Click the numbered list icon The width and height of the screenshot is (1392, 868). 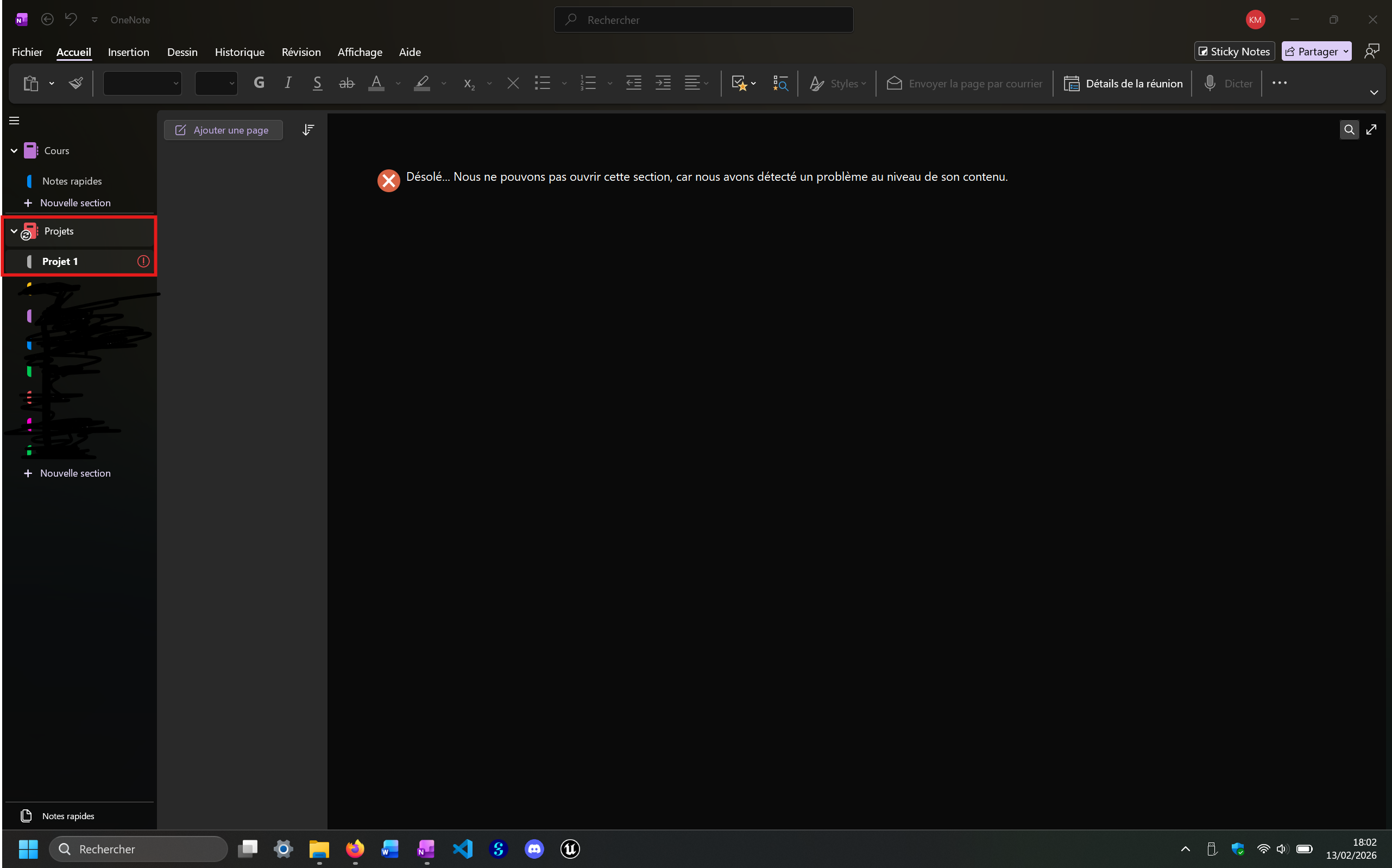click(x=588, y=83)
